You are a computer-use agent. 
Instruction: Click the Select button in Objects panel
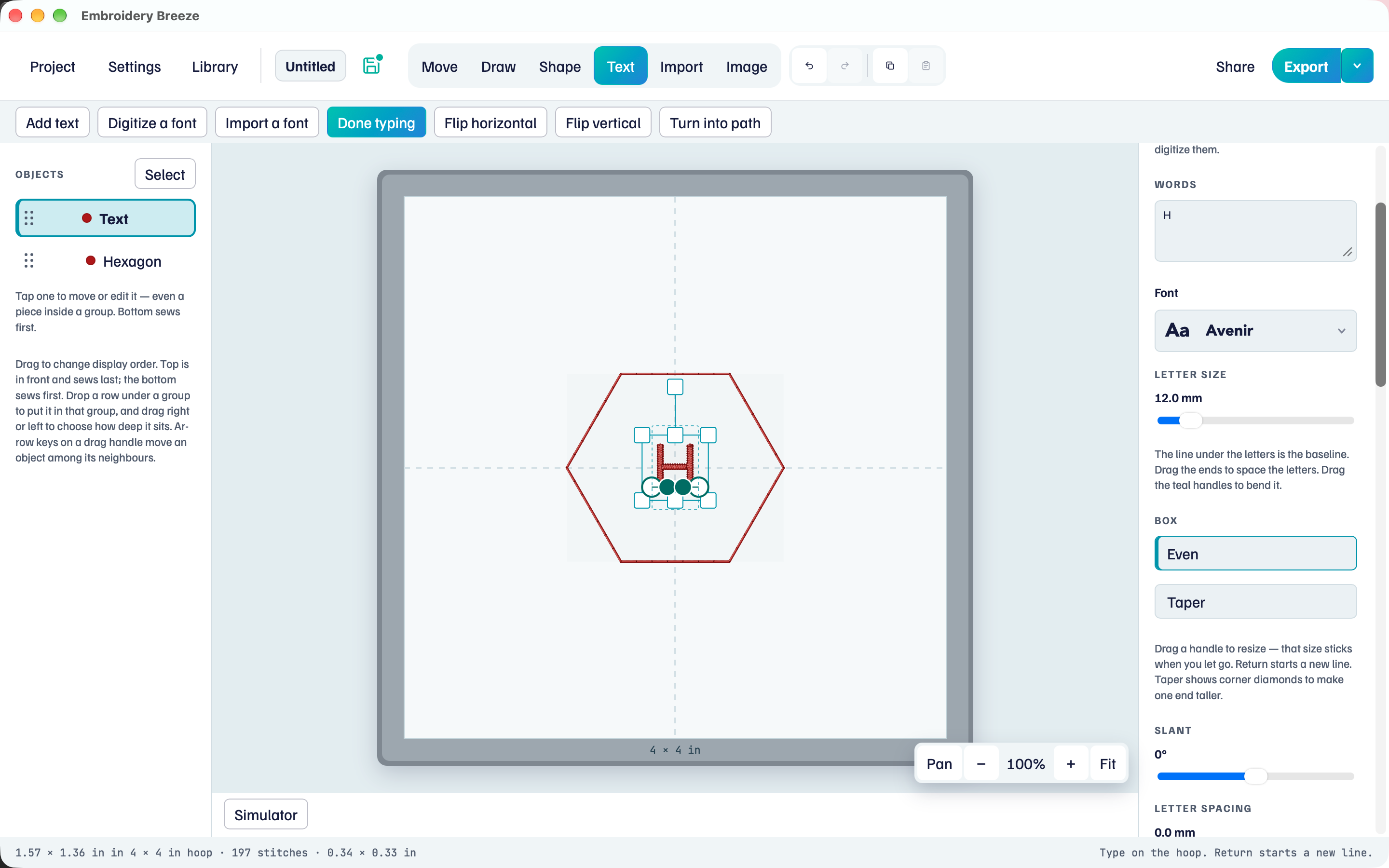(165, 174)
